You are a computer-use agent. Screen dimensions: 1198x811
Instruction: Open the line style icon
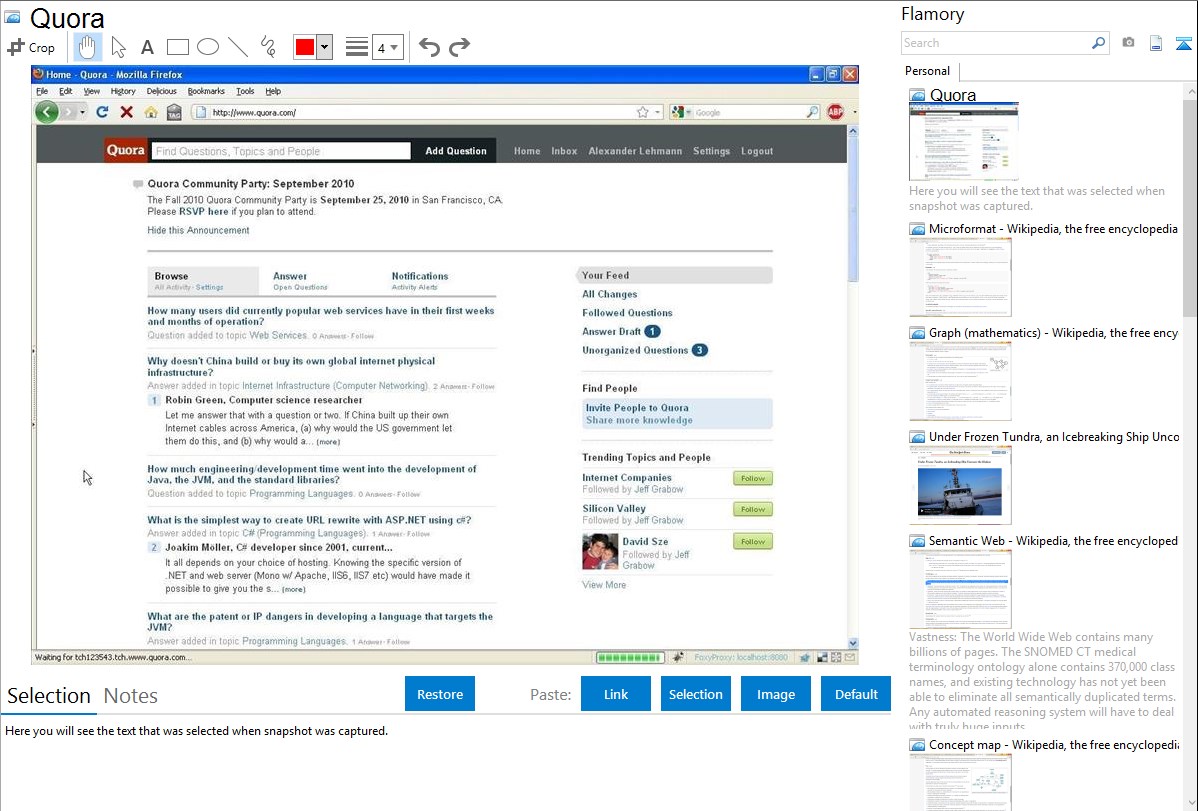[x=357, y=47]
